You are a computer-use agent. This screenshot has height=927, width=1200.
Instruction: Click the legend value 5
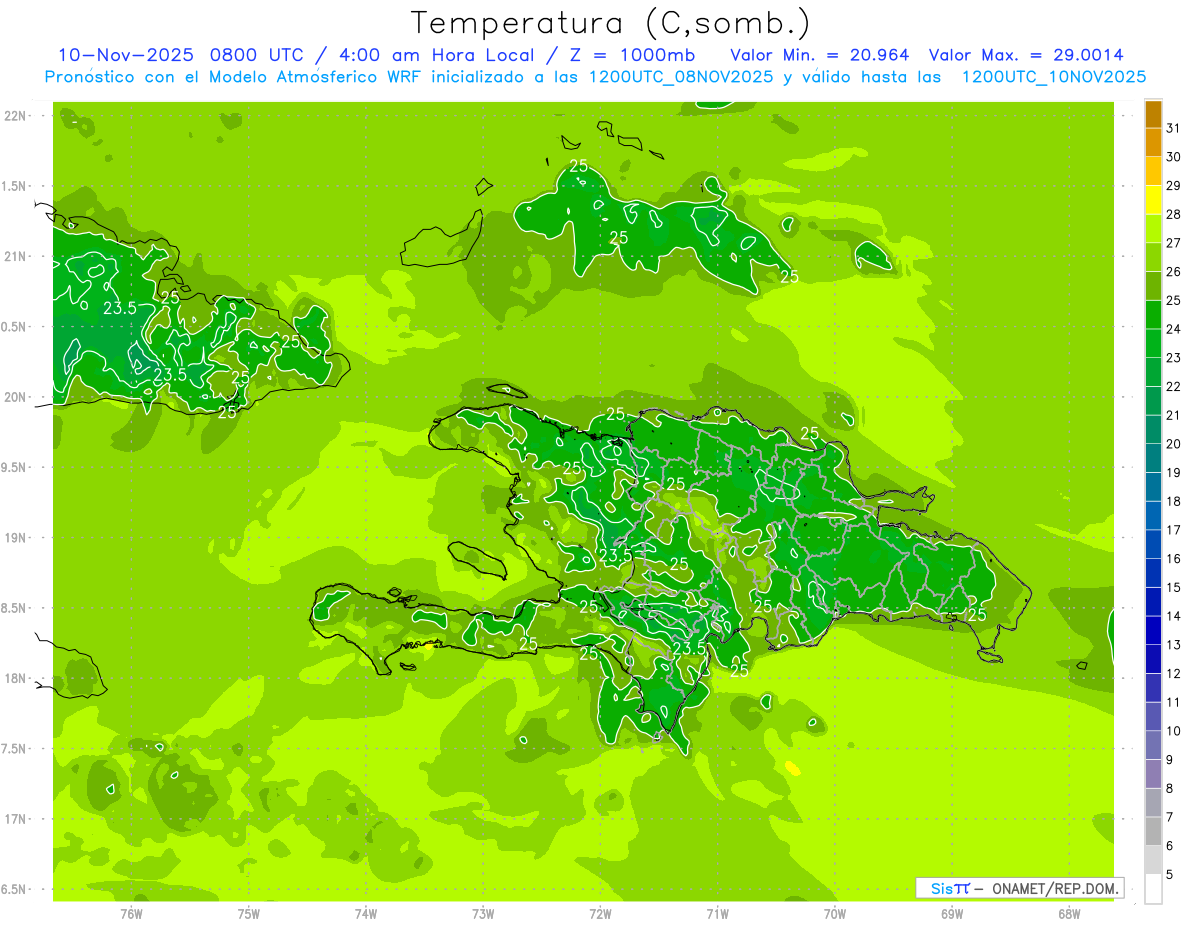[x=1170, y=874]
